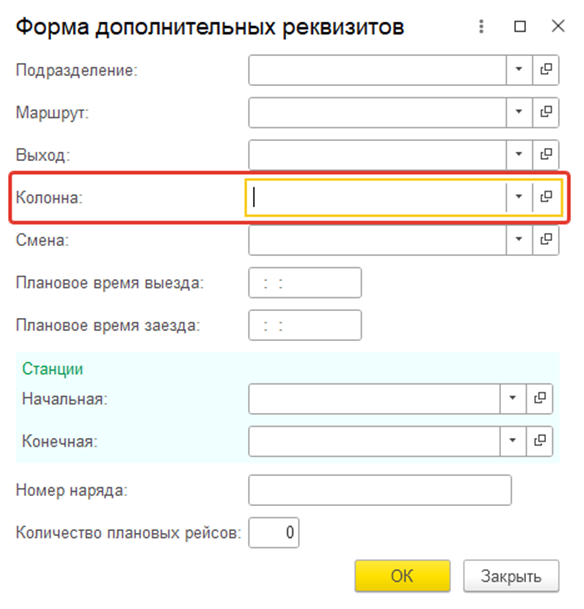Expand the Начальная station dropdown
584x609 pixels.
point(513,398)
